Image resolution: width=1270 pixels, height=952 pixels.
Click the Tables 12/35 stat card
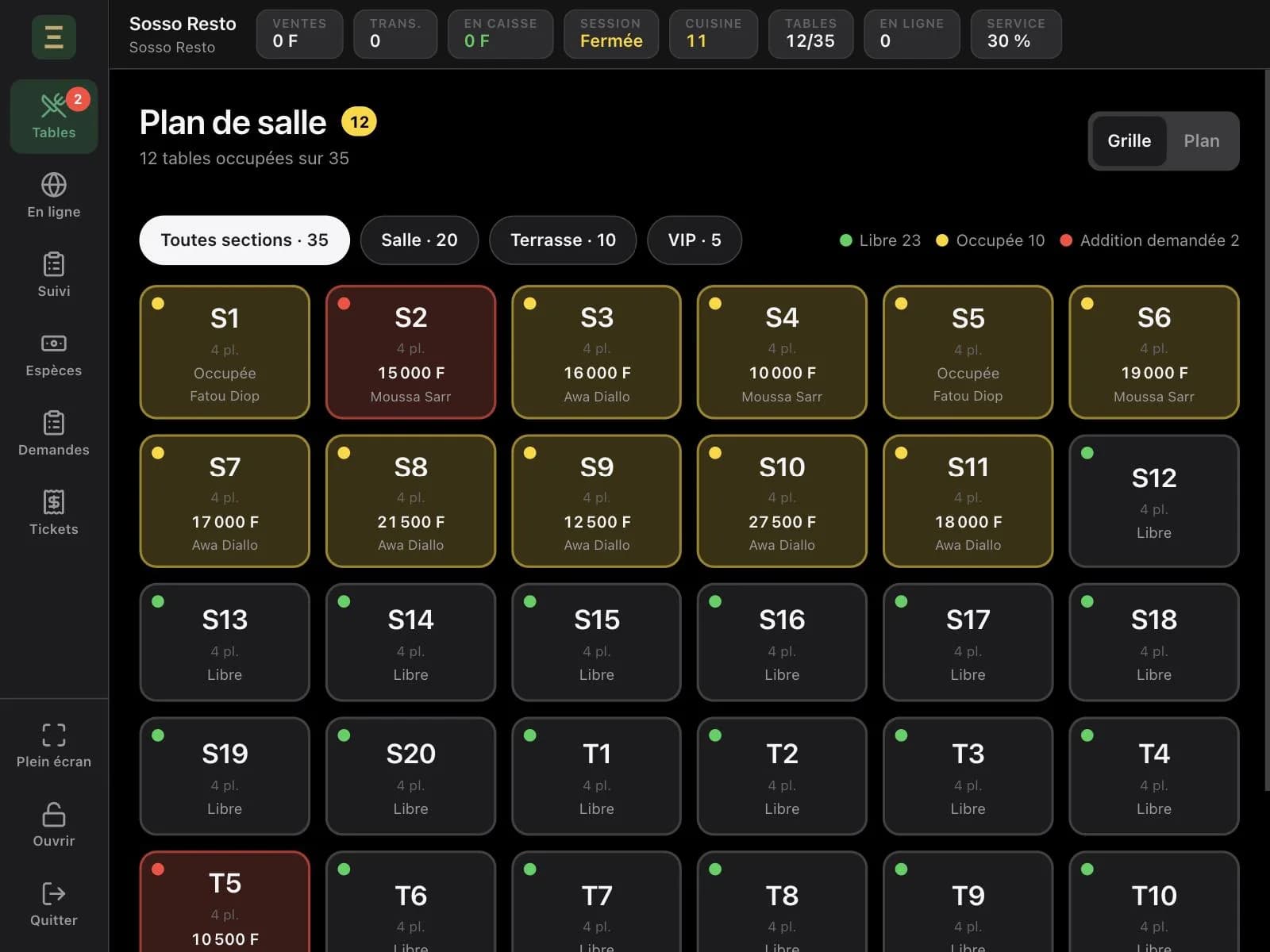point(810,34)
